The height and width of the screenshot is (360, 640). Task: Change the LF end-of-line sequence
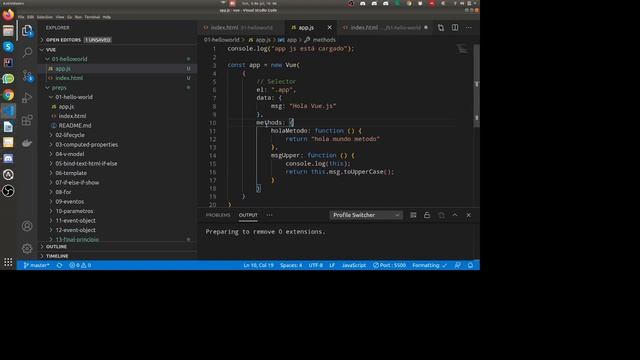click(332, 265)
